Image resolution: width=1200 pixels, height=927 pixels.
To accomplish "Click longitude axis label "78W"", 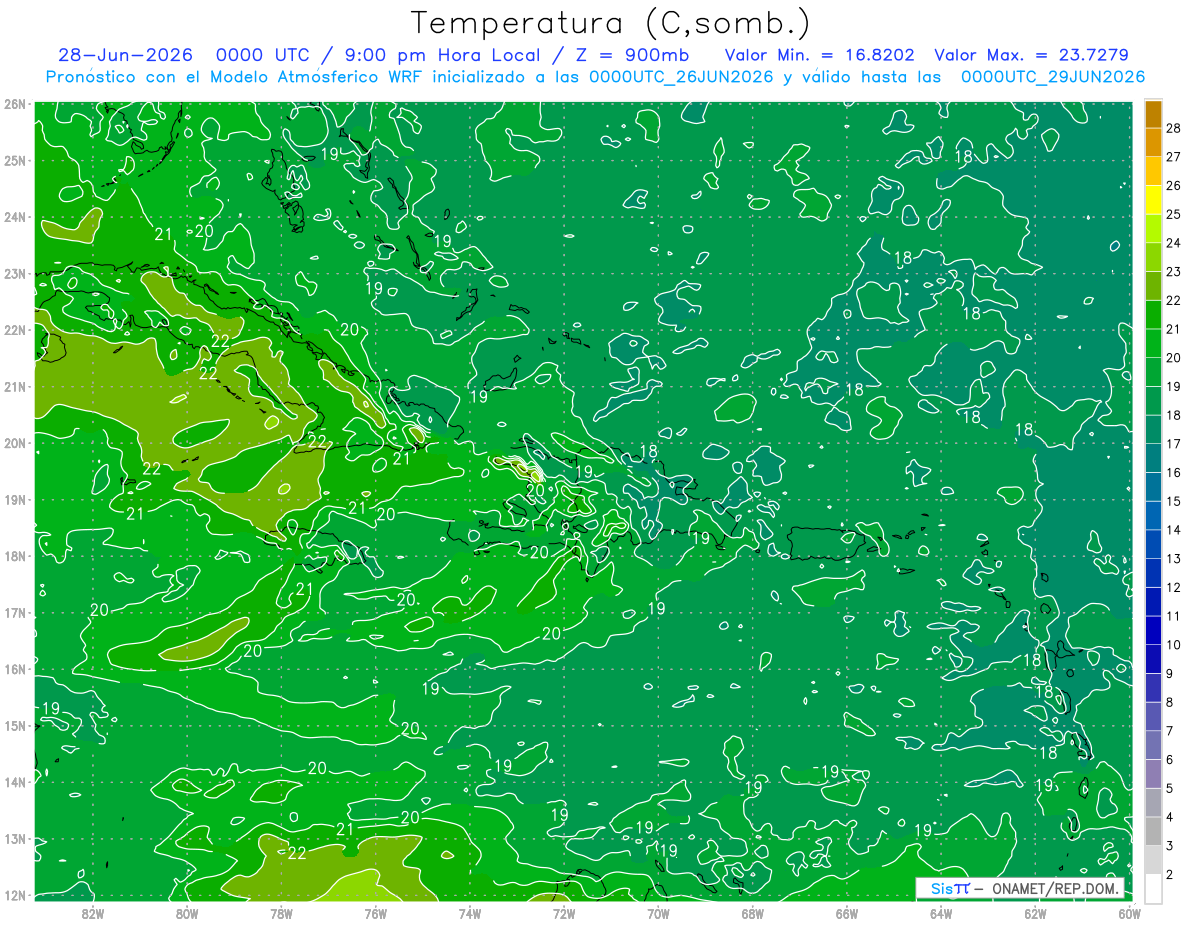I will (281, 912).
